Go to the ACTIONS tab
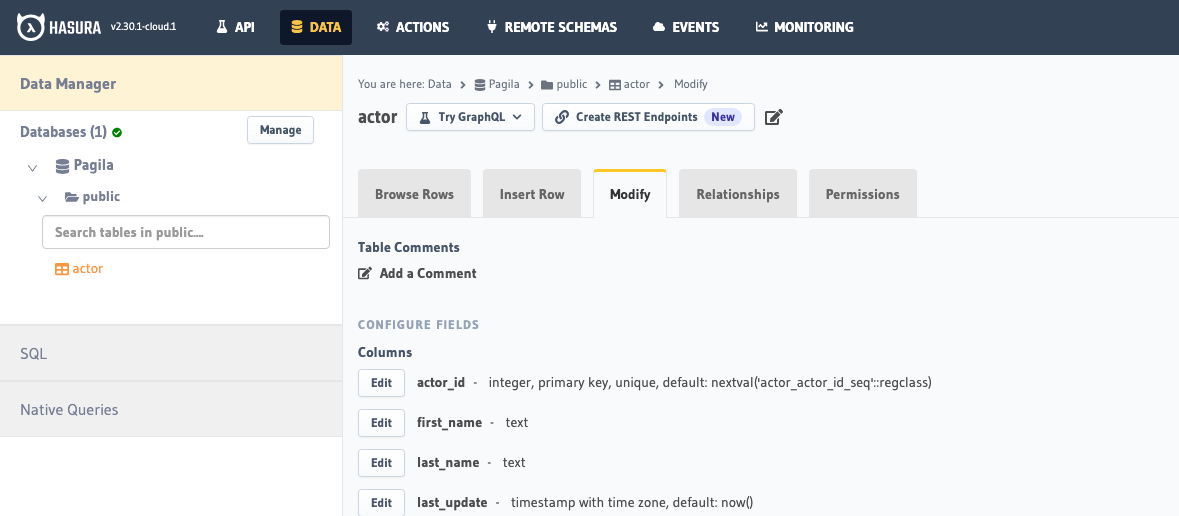Screen dimensions: 1179x516 coord(413,27)
